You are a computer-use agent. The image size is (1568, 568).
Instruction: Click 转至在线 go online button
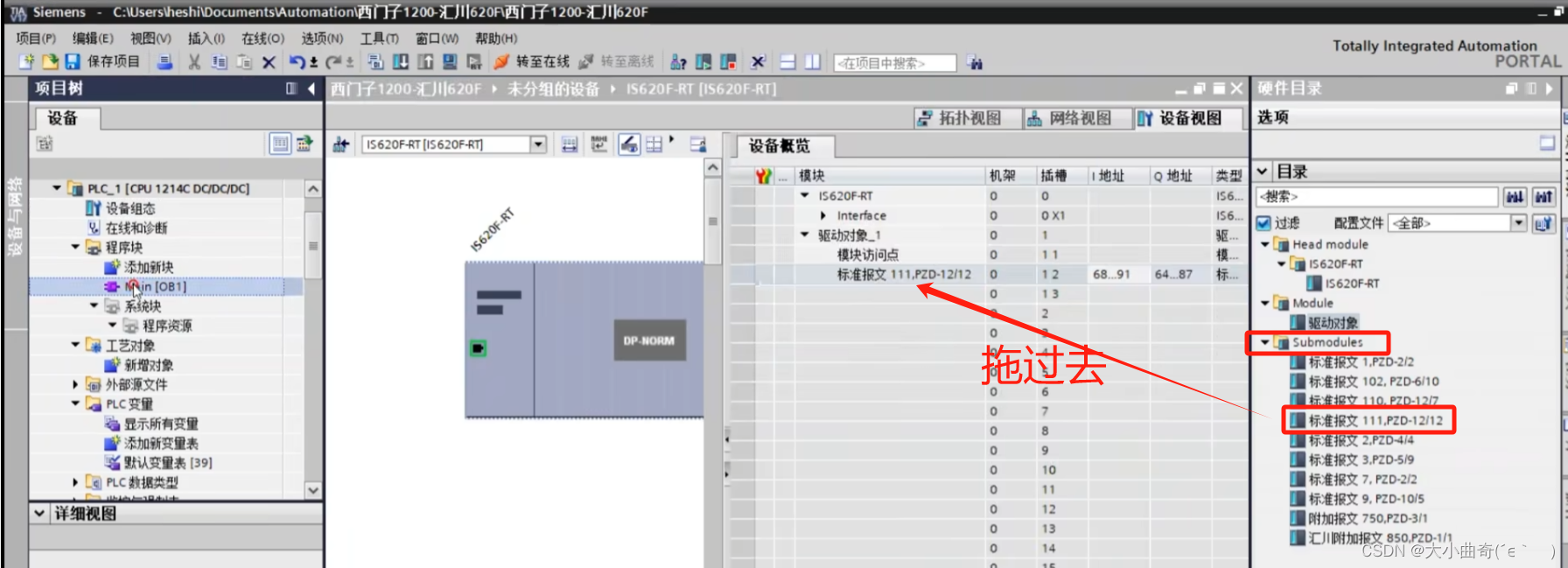(531, 61)
